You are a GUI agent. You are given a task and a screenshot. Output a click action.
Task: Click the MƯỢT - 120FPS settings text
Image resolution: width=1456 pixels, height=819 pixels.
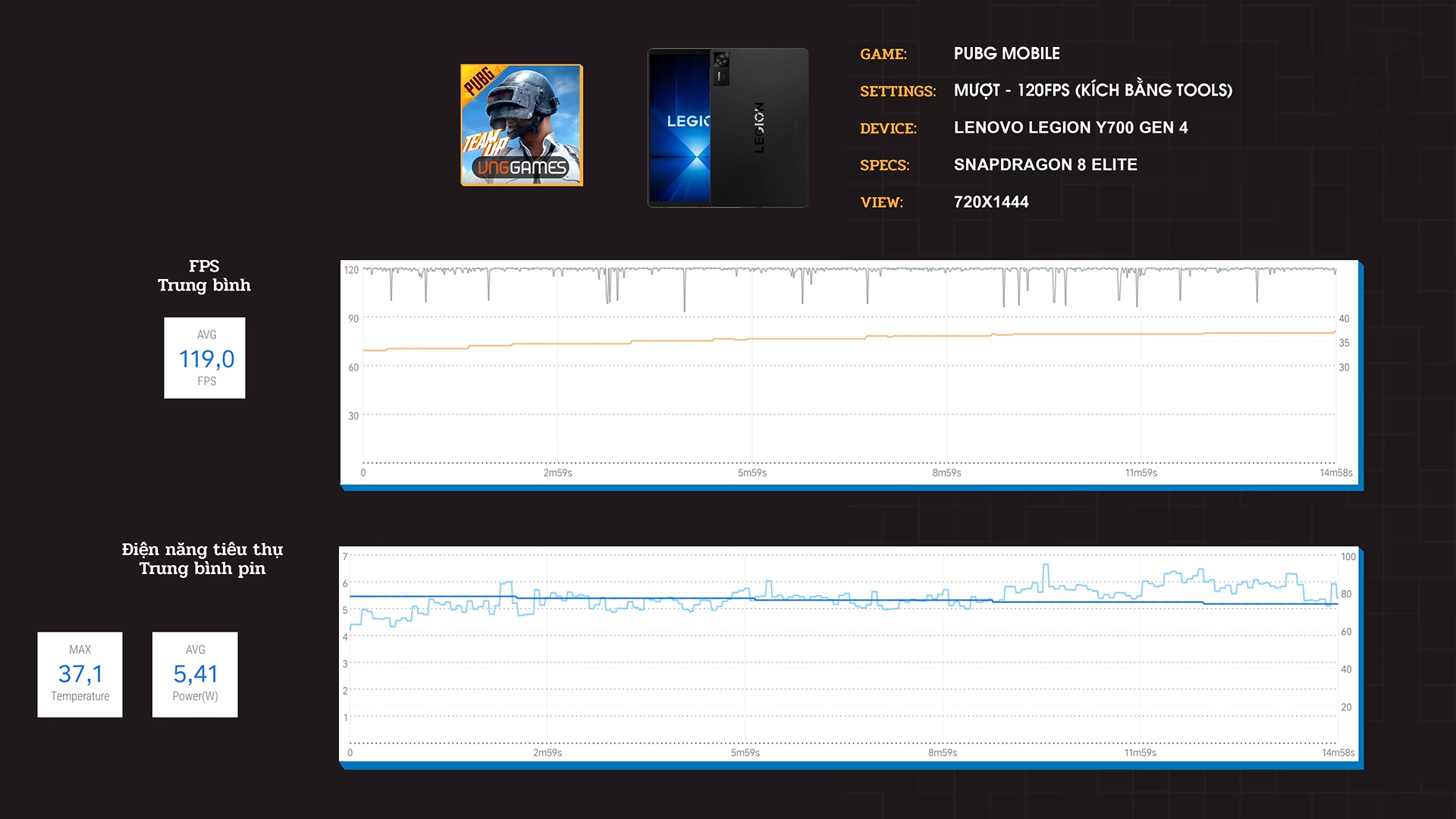point(1094,90)
